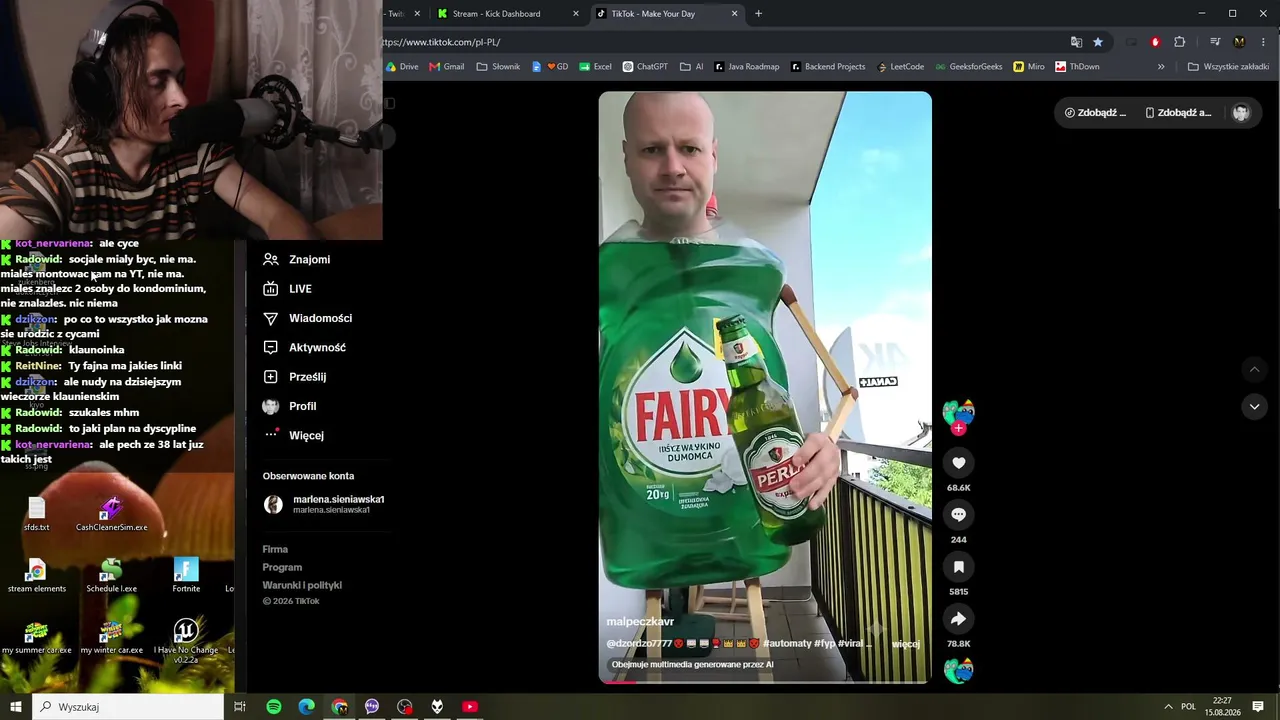Open the Słownik bookmarks folder
The width and height of the screenshot is (1280, 720).
pyautogui.click(x=498, y=67)
